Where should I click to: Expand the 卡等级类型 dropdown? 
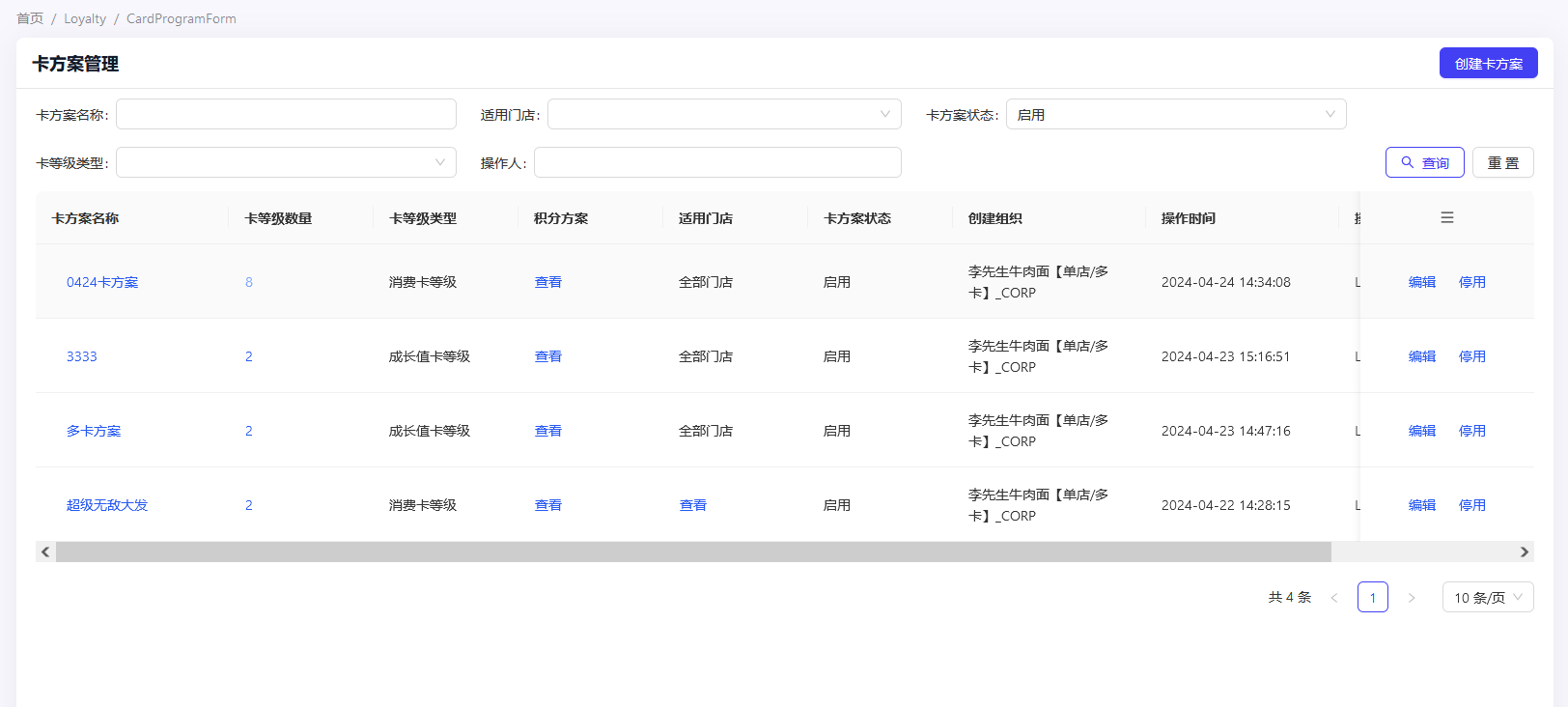(x=286, y=162)
